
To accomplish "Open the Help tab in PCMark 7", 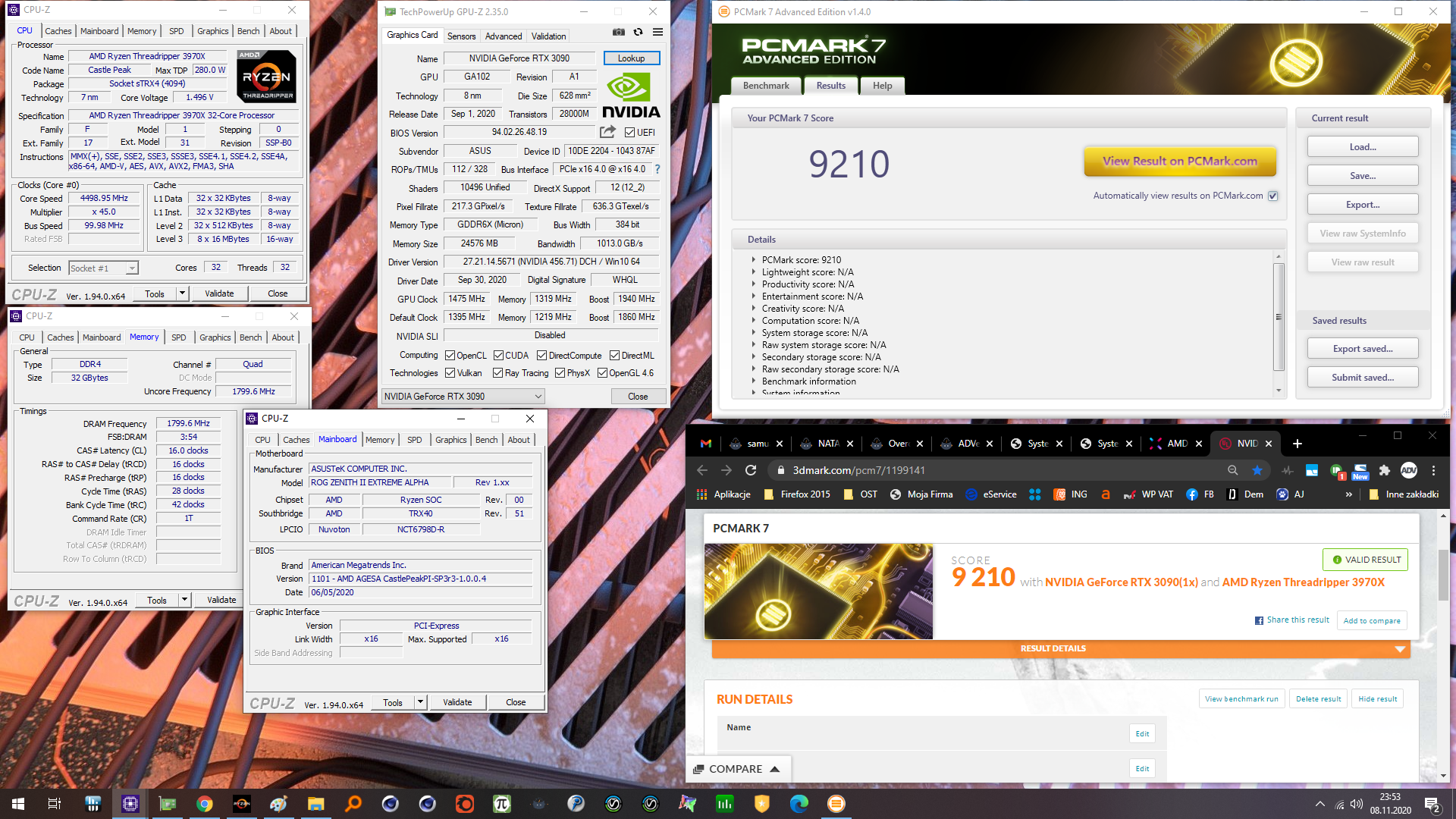I will (882, 86).
